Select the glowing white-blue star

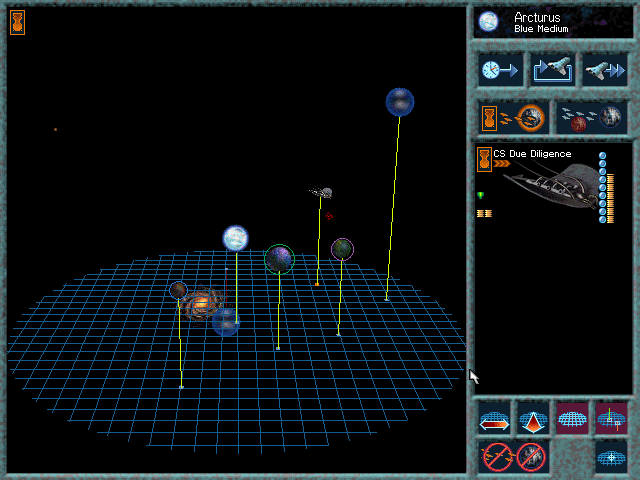236,238
